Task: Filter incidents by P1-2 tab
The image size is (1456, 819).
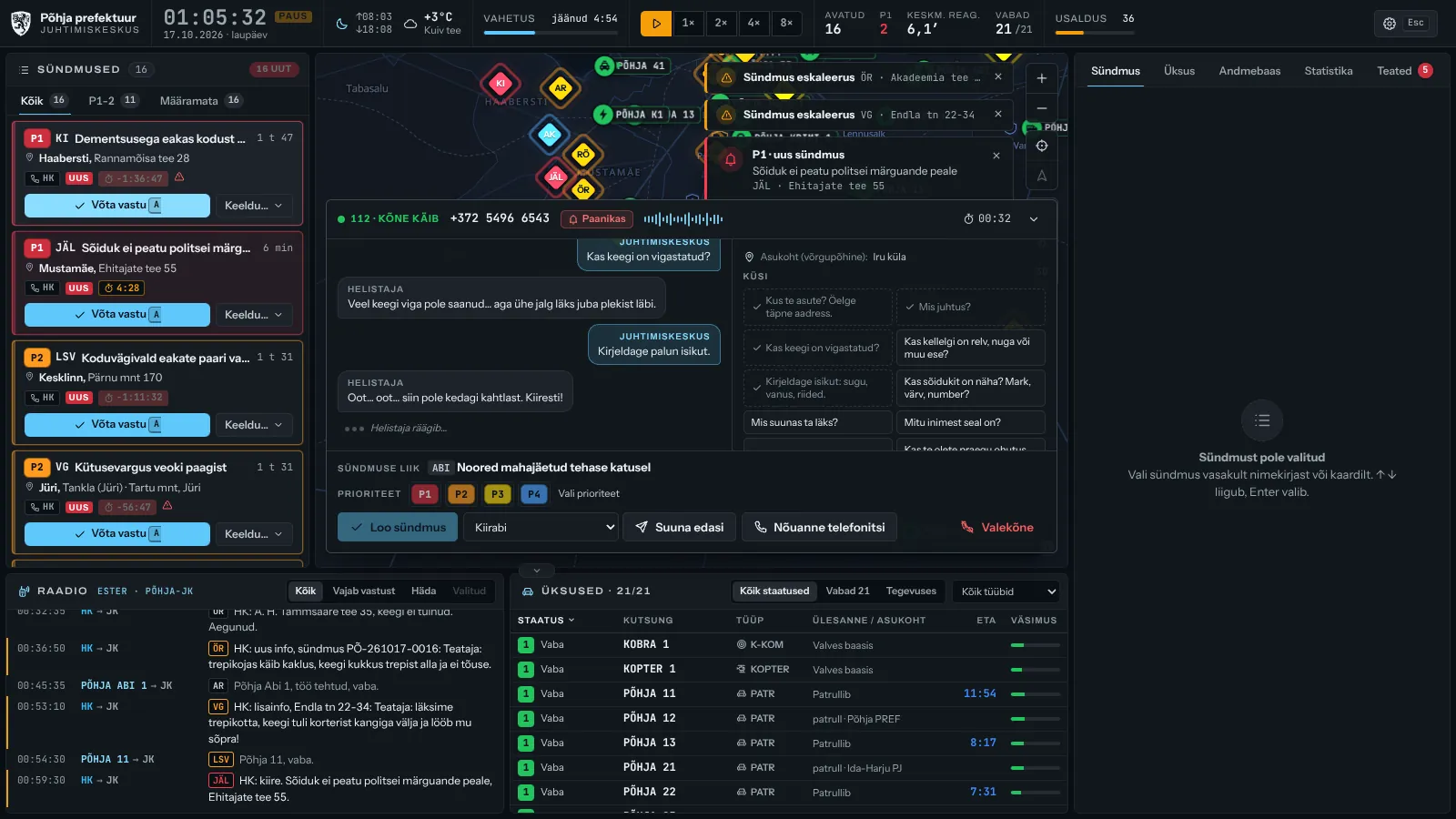Action: pyautogui.click(x=113, y=101)
